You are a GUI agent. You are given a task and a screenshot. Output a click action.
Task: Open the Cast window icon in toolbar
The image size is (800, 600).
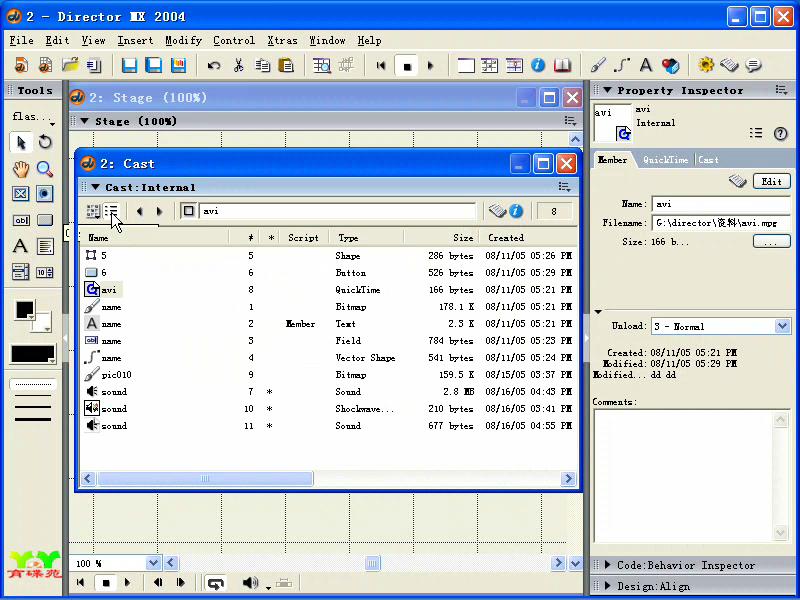[490, 65]
